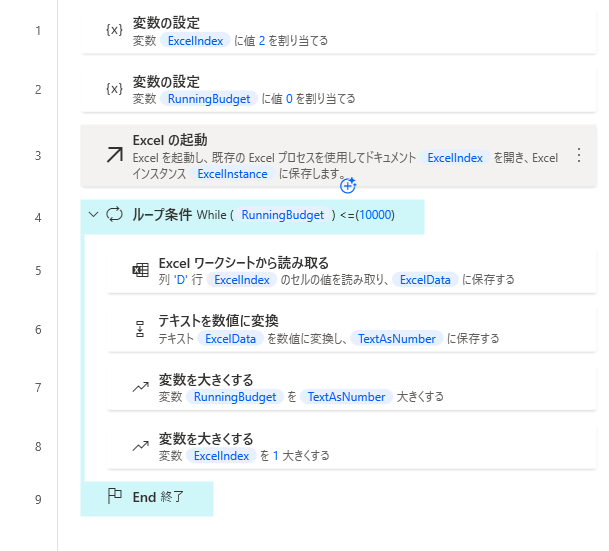Select the End 終了 step
Image resolution: width=609 pixels, height=551 pixels.
tap(147, 499)
